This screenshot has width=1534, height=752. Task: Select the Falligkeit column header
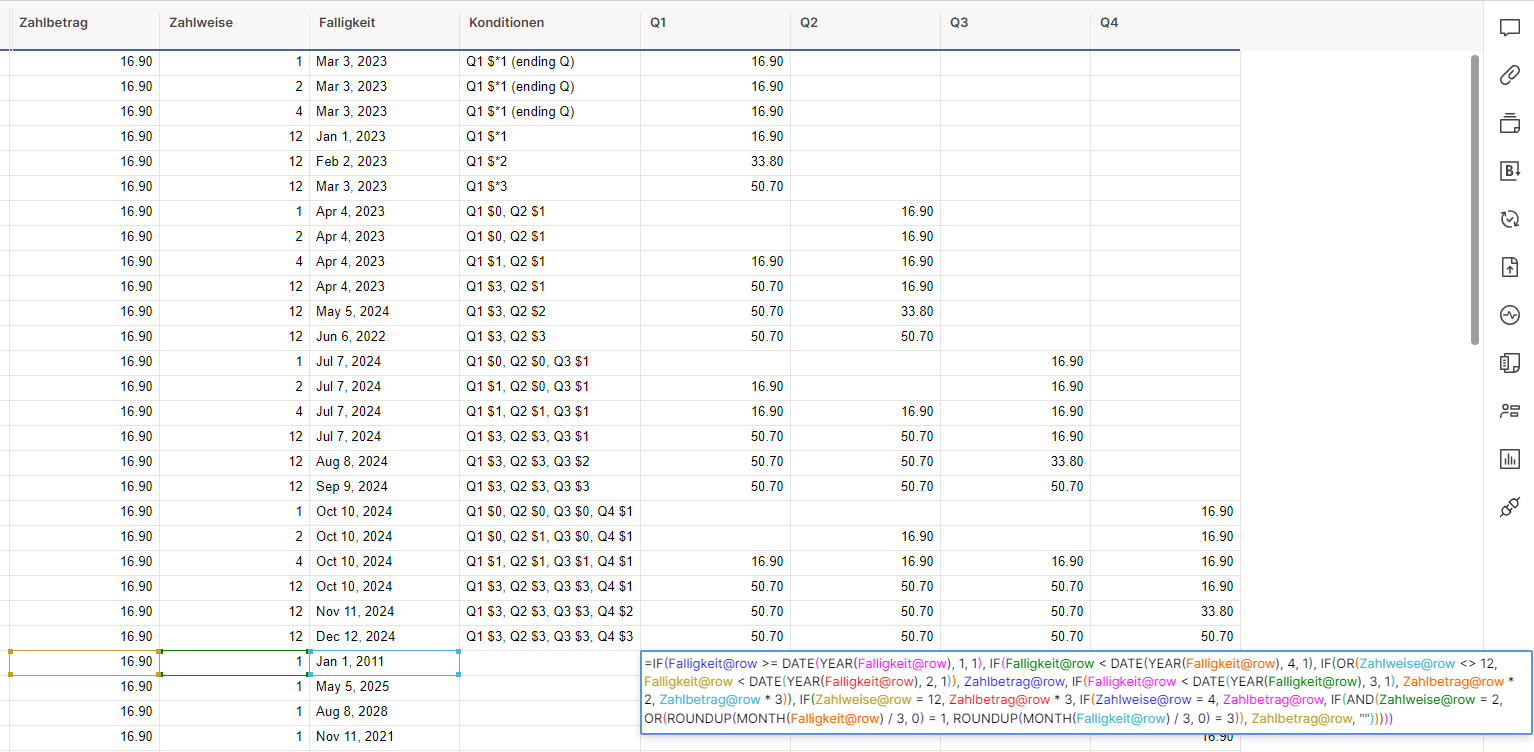385,23
